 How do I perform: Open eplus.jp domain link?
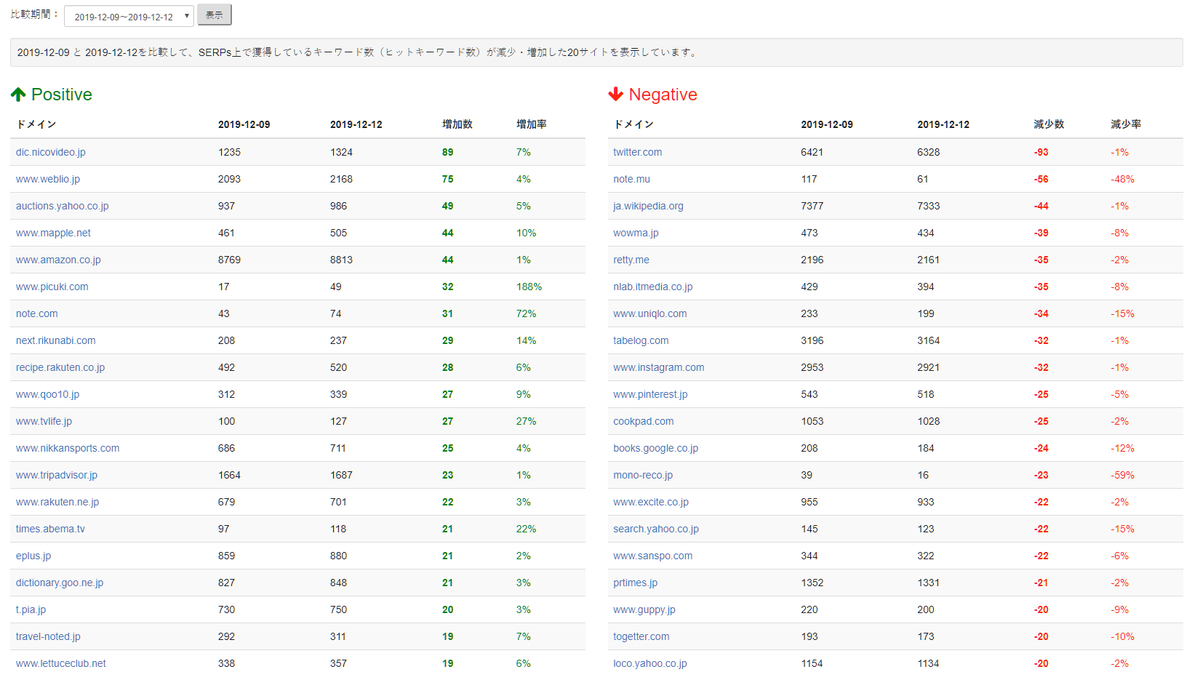tap(33, 556)
